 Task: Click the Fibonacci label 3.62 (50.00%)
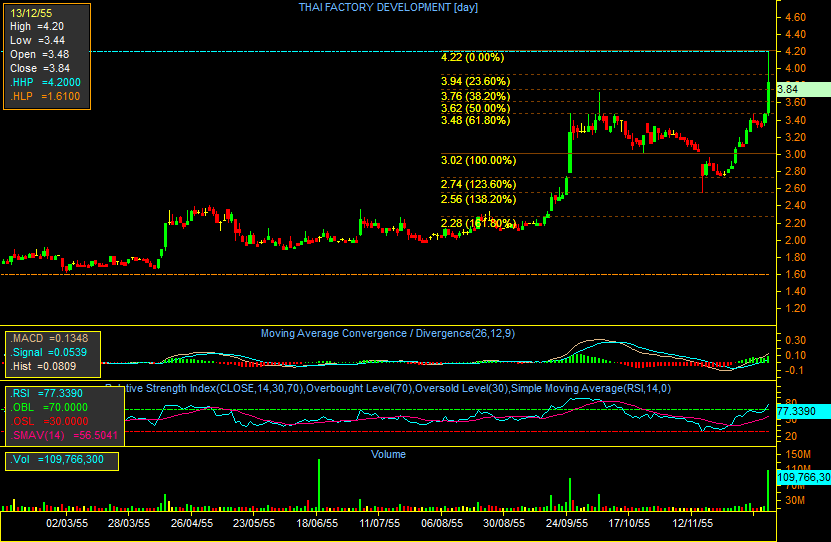475,108
